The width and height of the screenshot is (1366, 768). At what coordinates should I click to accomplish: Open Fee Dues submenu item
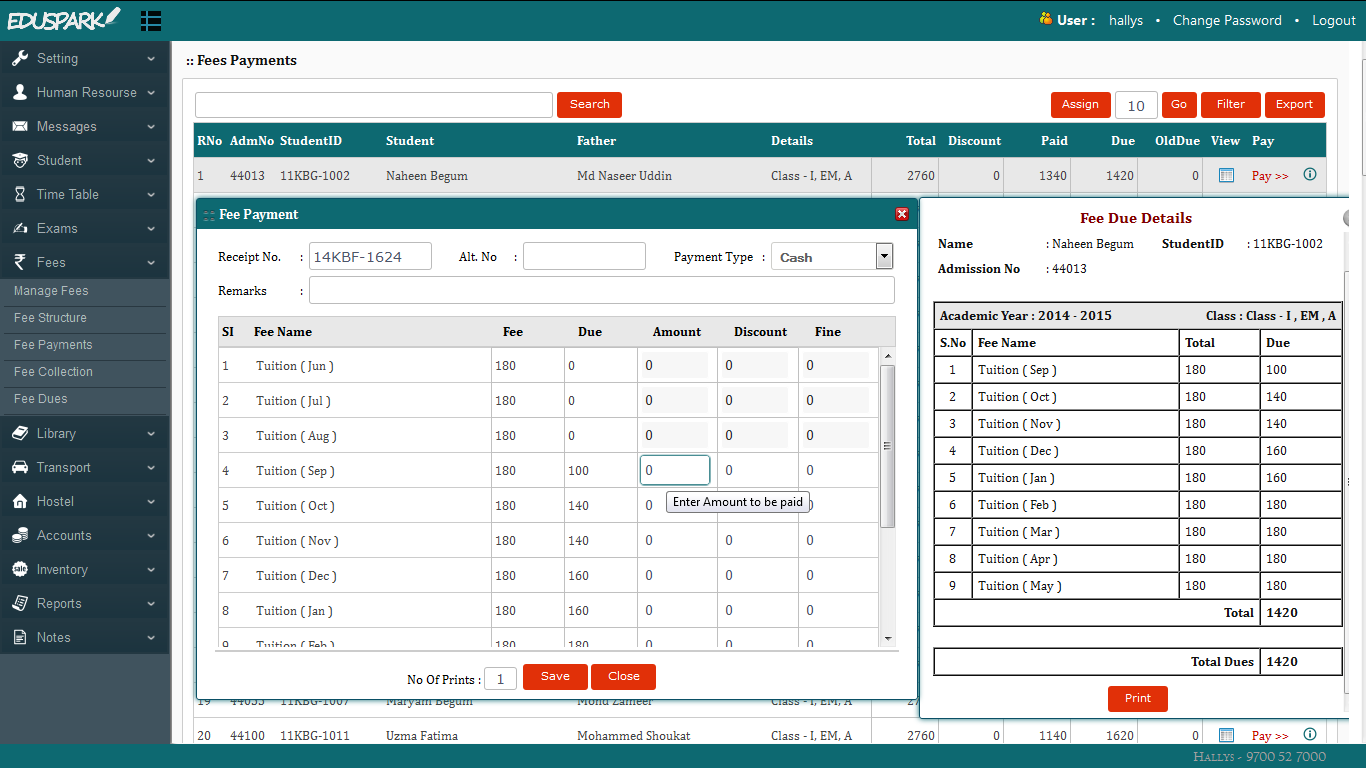[x=41, y=399]
